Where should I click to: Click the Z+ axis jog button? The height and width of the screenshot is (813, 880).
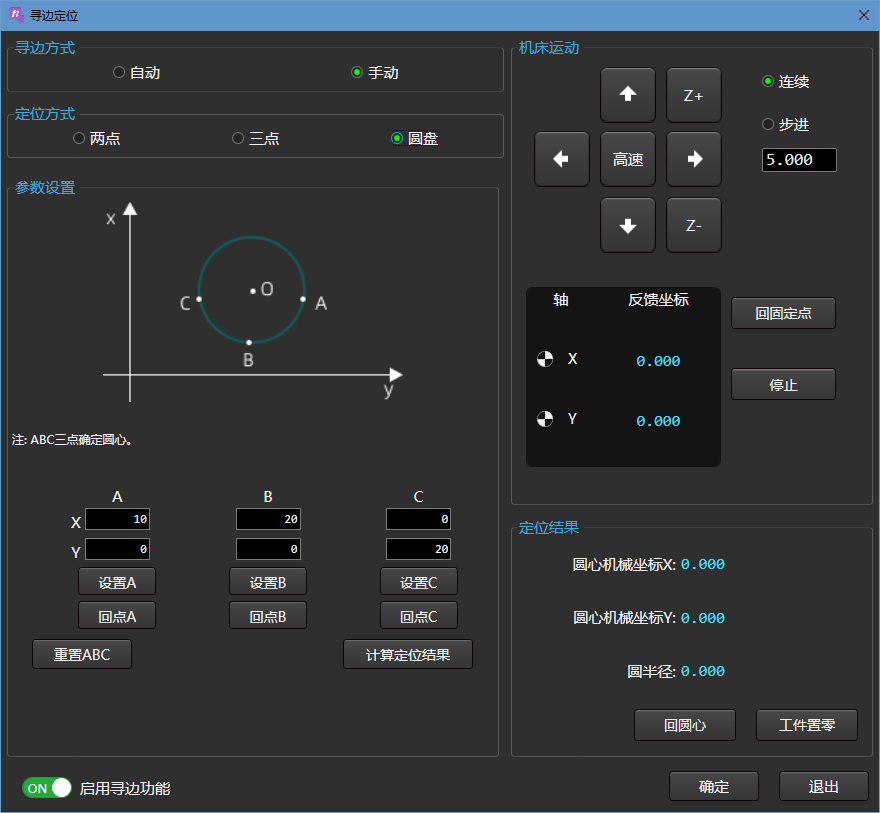(x=694, y=95)
